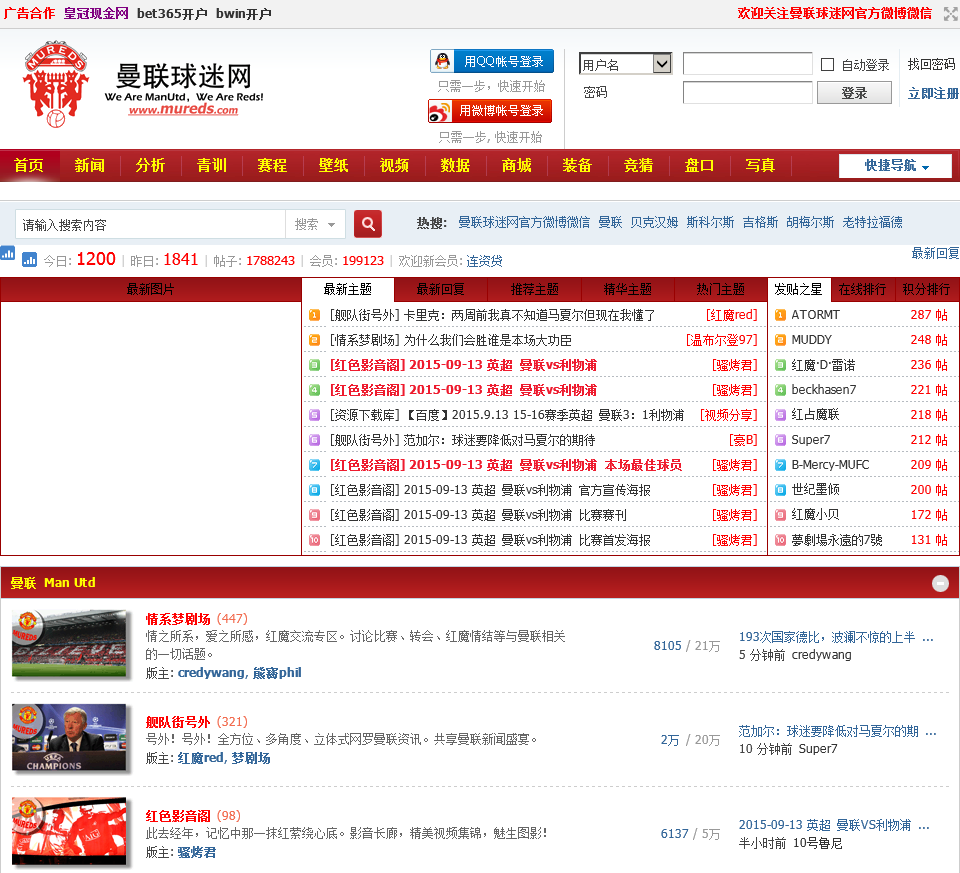Open author link [视频分享]
Image resolution: width=960 pixels, height=873 pixels.
[x=729, y=415]
